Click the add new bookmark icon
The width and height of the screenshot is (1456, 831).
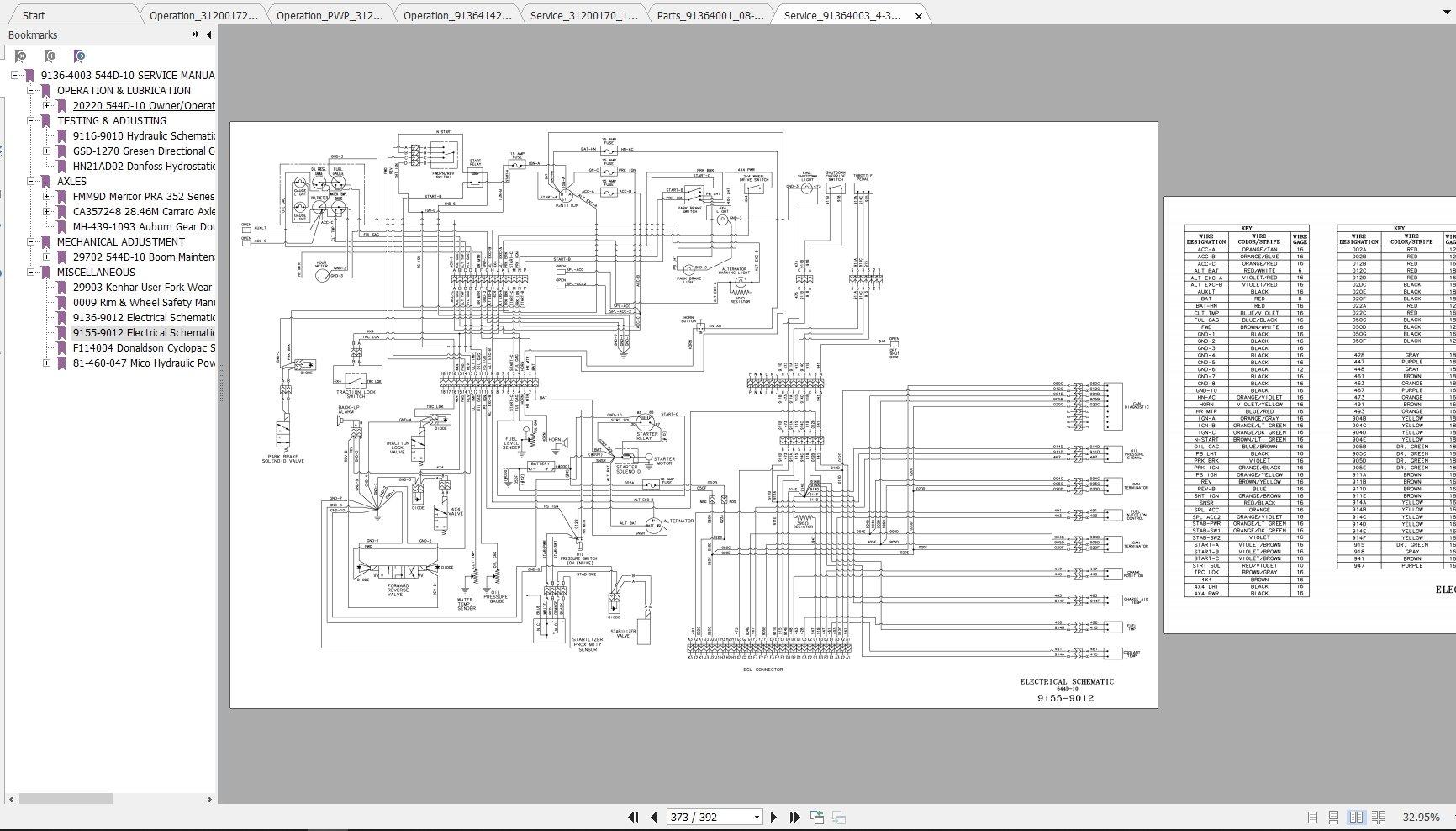click(50, 56)
